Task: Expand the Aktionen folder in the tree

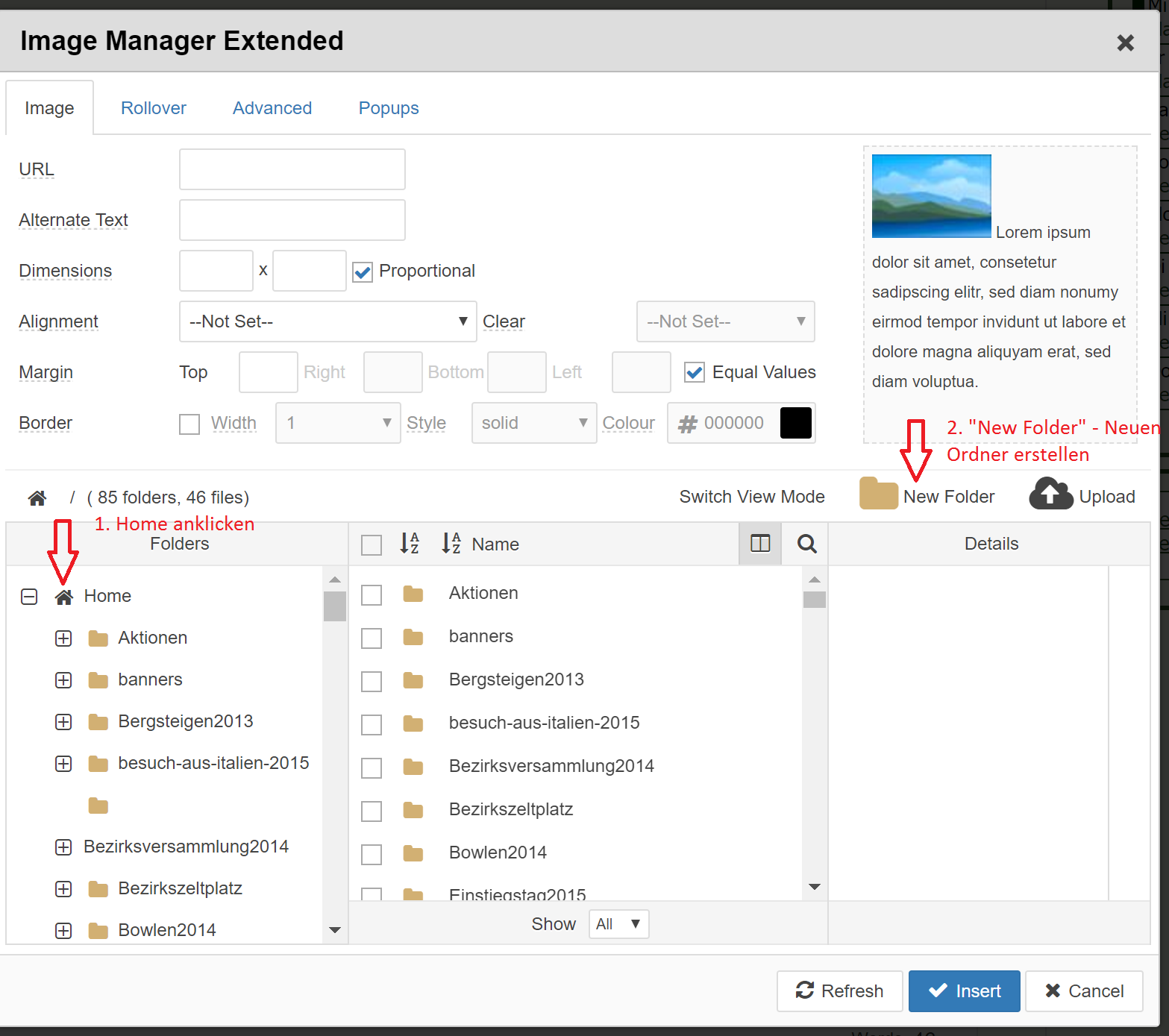Action: [x=63, y=638]
